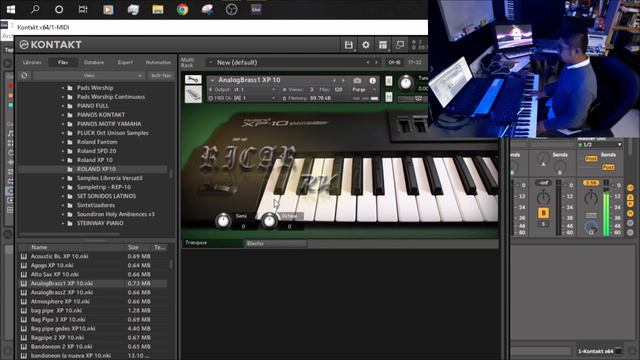640x360 pixels.
Task: Switch to the Automation tab
Action: 158,62
